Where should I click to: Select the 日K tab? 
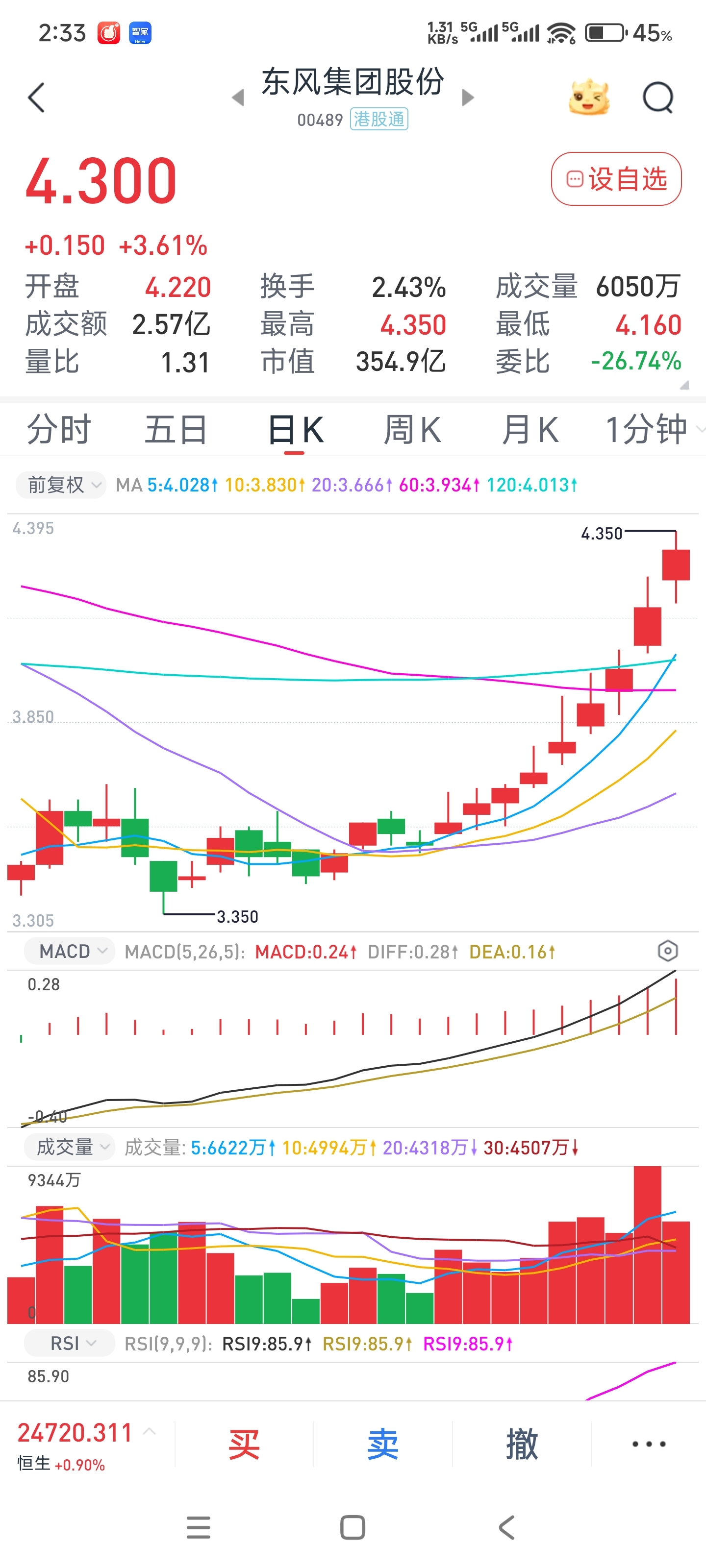click(296, 429)
